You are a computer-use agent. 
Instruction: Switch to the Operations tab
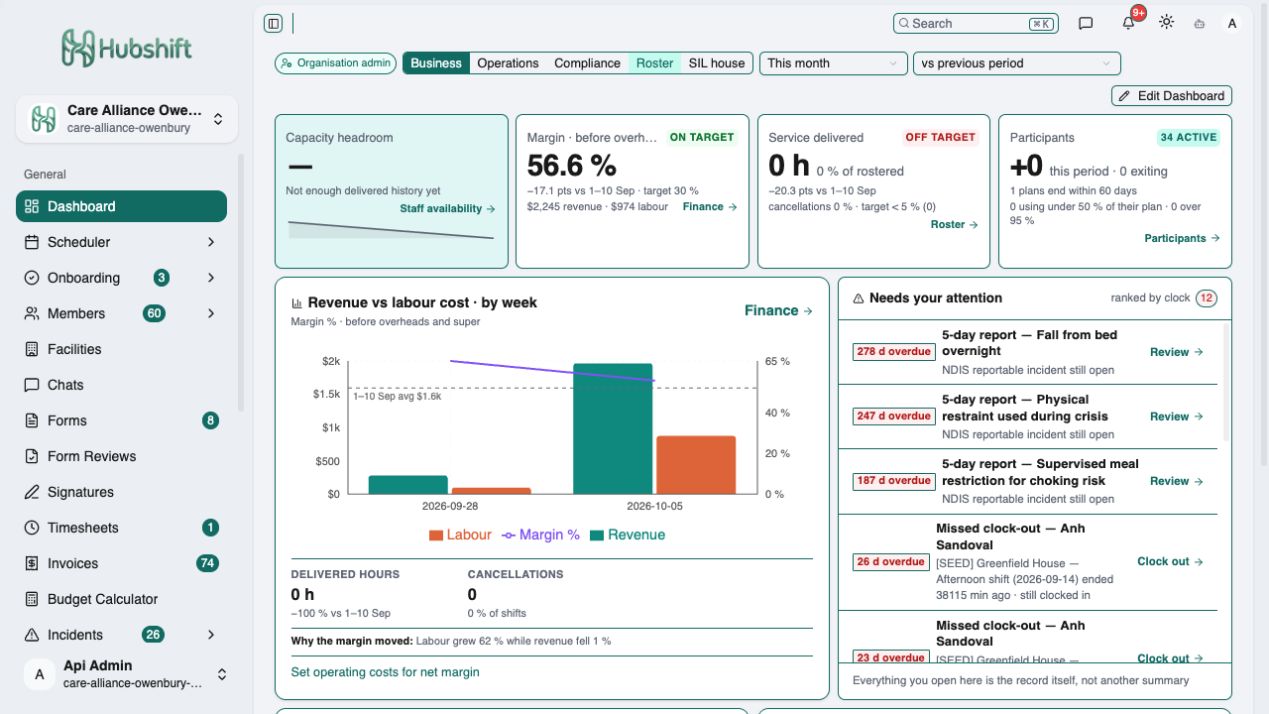coord(508,63)
